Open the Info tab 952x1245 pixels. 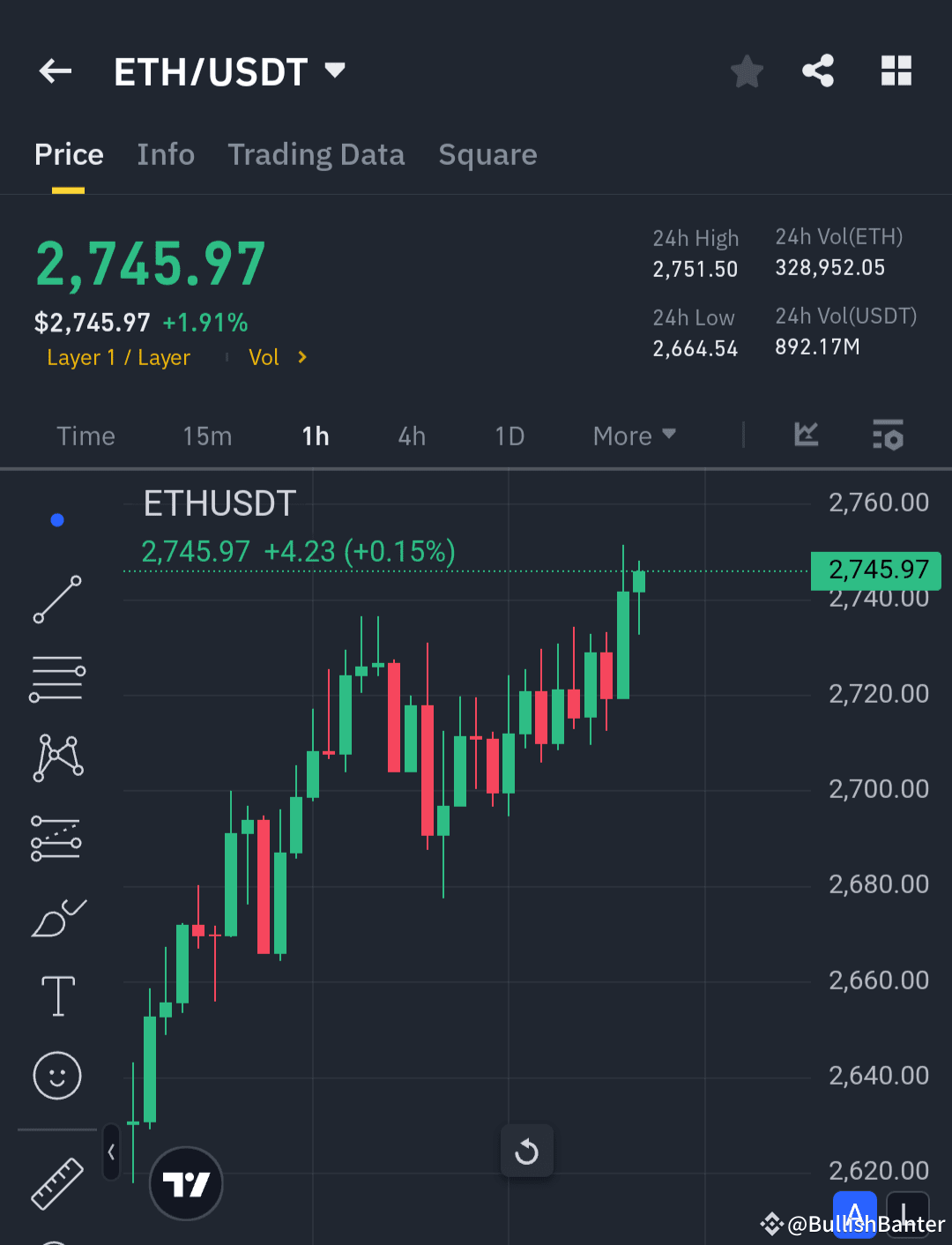pos(166,154)
